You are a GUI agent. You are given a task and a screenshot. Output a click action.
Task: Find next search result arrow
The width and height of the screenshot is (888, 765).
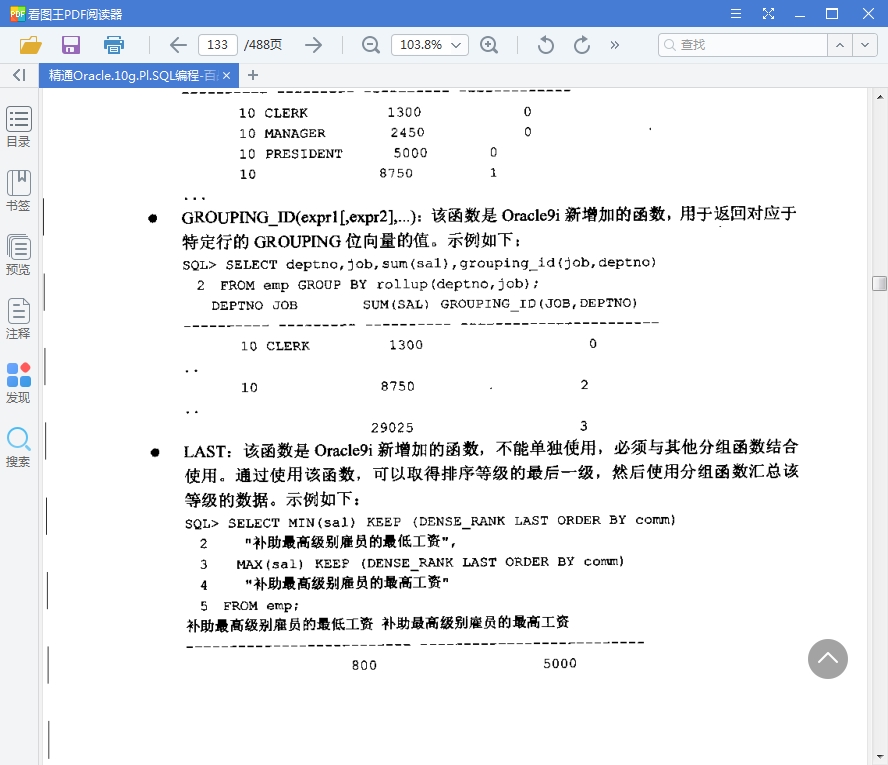tap(865, 45)
